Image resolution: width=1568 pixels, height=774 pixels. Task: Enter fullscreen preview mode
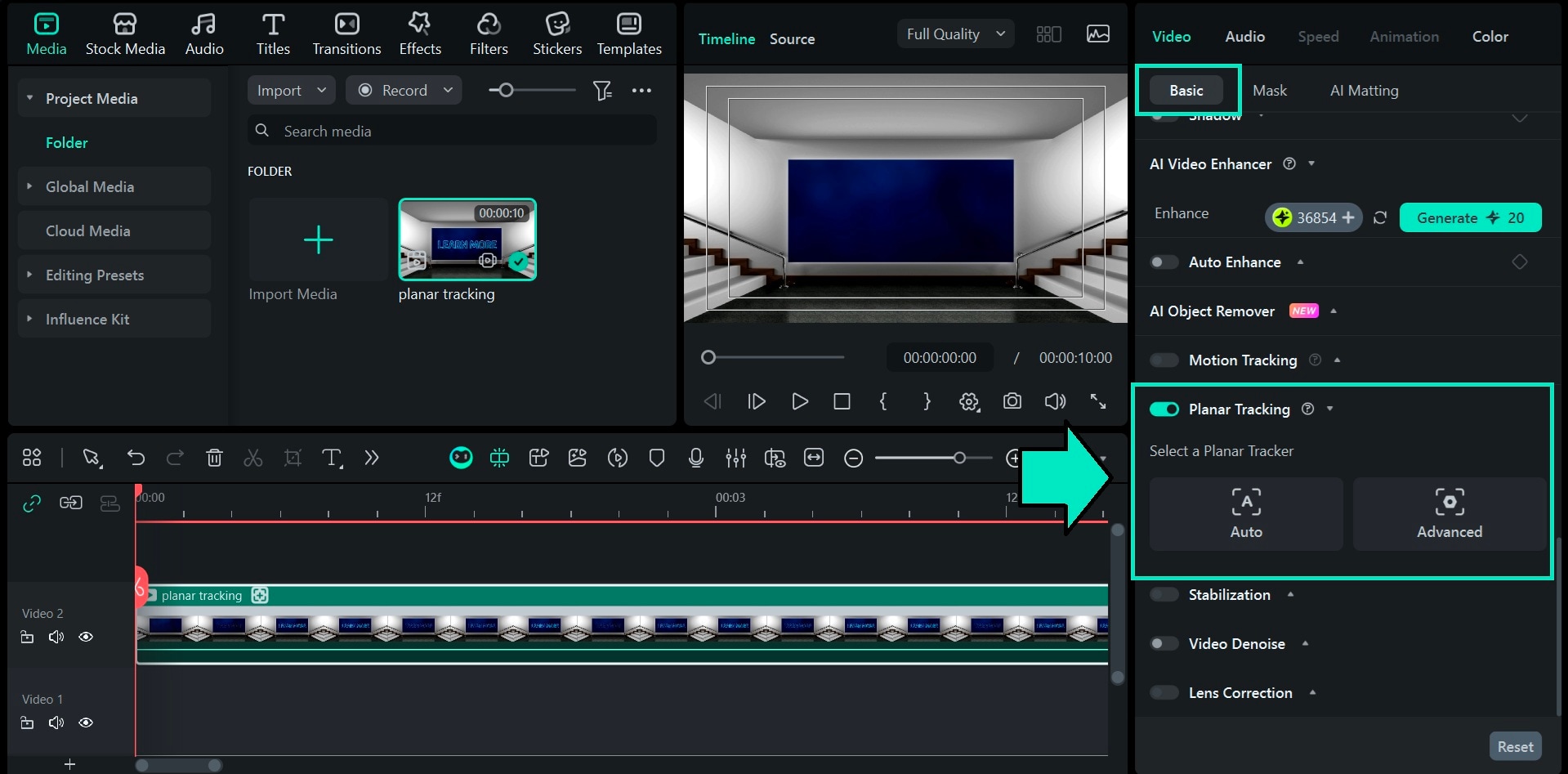tap(1098, 401)
